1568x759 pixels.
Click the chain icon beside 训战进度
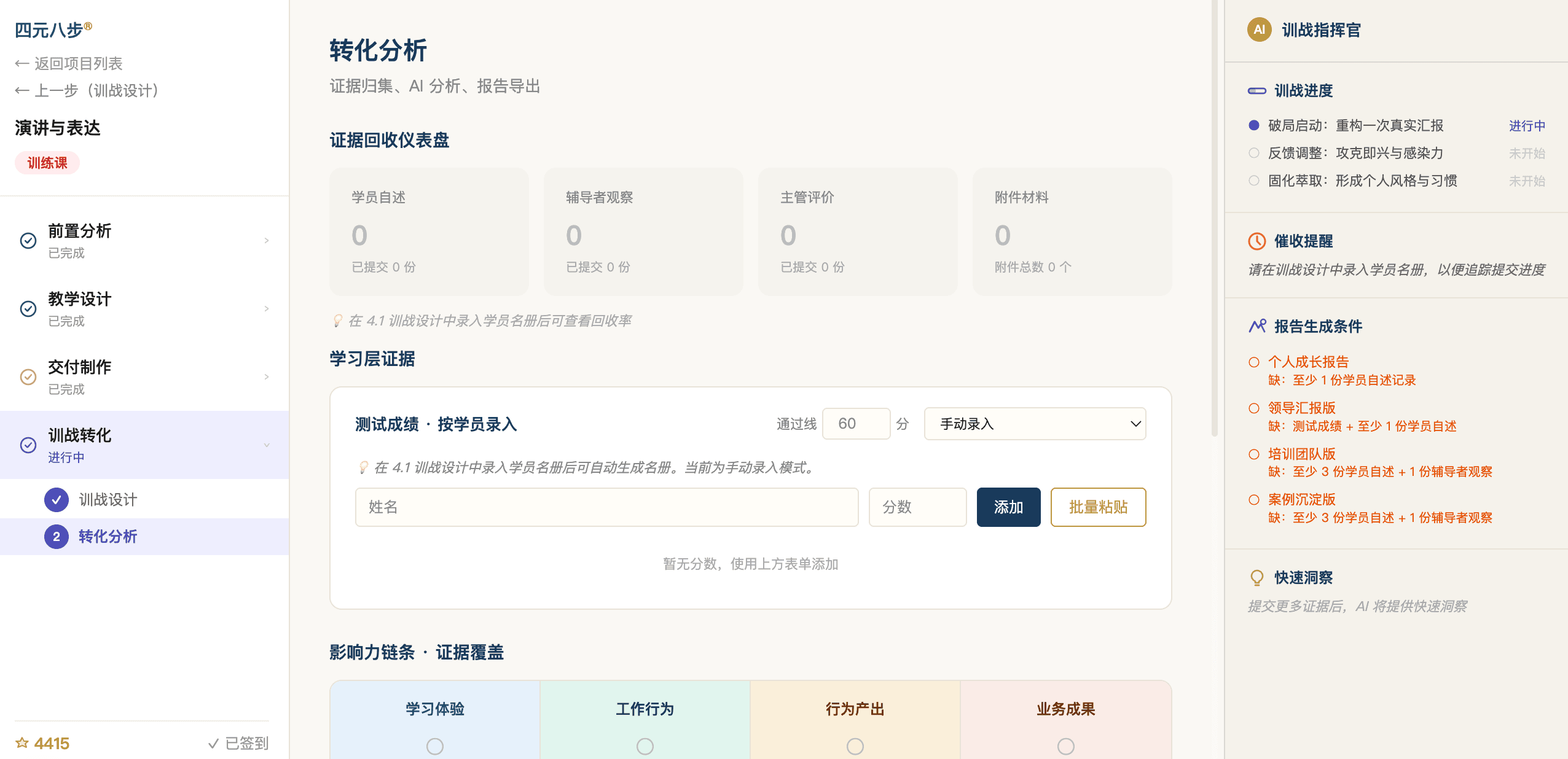pos(1256,90)
